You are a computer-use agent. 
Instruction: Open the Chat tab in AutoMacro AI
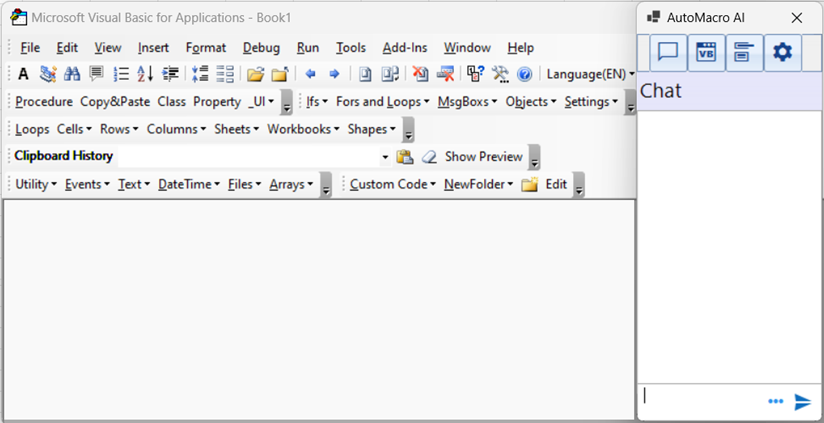click(x=668, y=53)
